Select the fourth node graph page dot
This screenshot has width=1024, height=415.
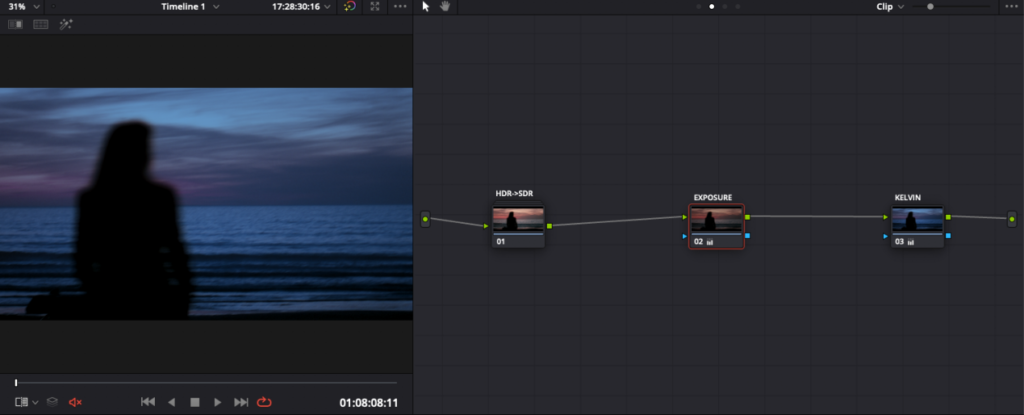pyautogui.click(x=738, y=7)
